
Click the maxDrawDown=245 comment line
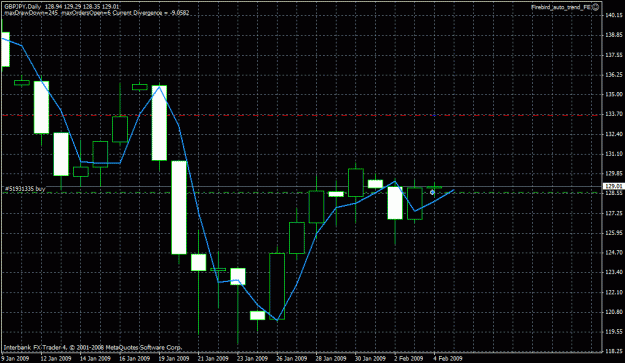[x=96, y=13]
